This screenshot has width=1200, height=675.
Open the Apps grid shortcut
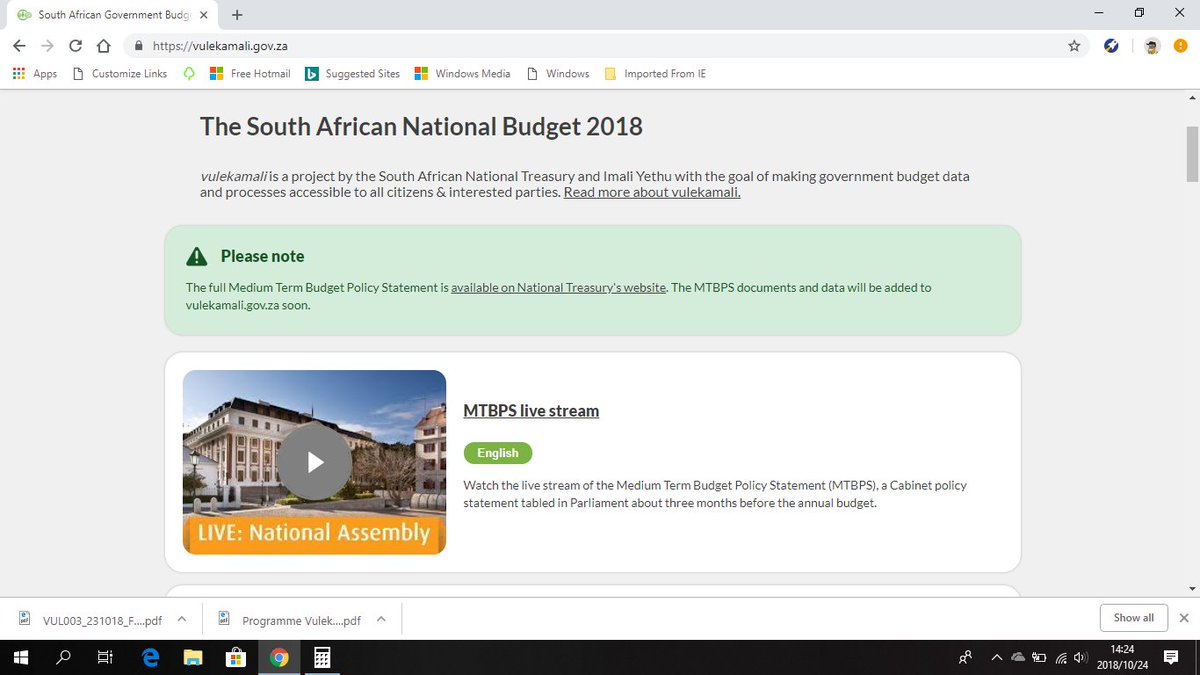[35, 73]
